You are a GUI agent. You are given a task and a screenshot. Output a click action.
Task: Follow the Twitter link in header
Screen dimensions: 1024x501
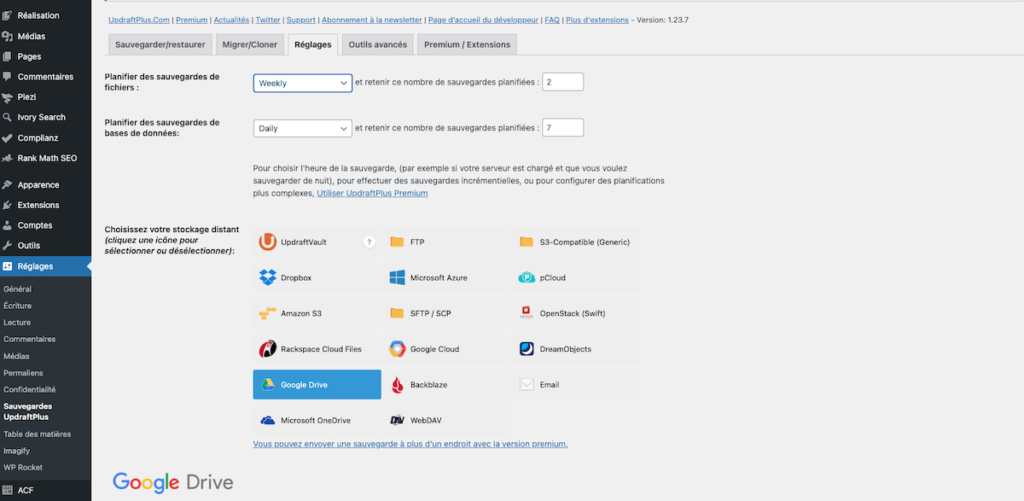pyautogui.click(x=268, y=20)
